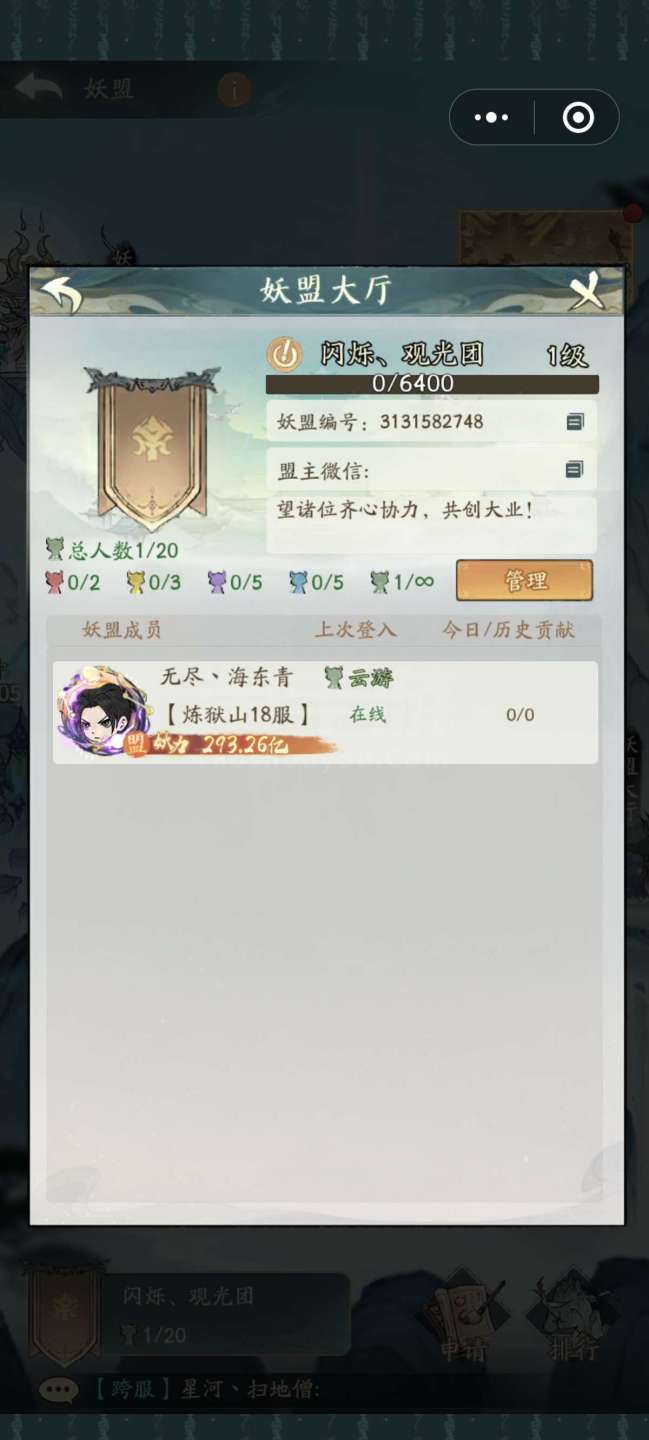Open the 管理 management button
Screen dimensions: 649x1440
(x=524, y=580)
